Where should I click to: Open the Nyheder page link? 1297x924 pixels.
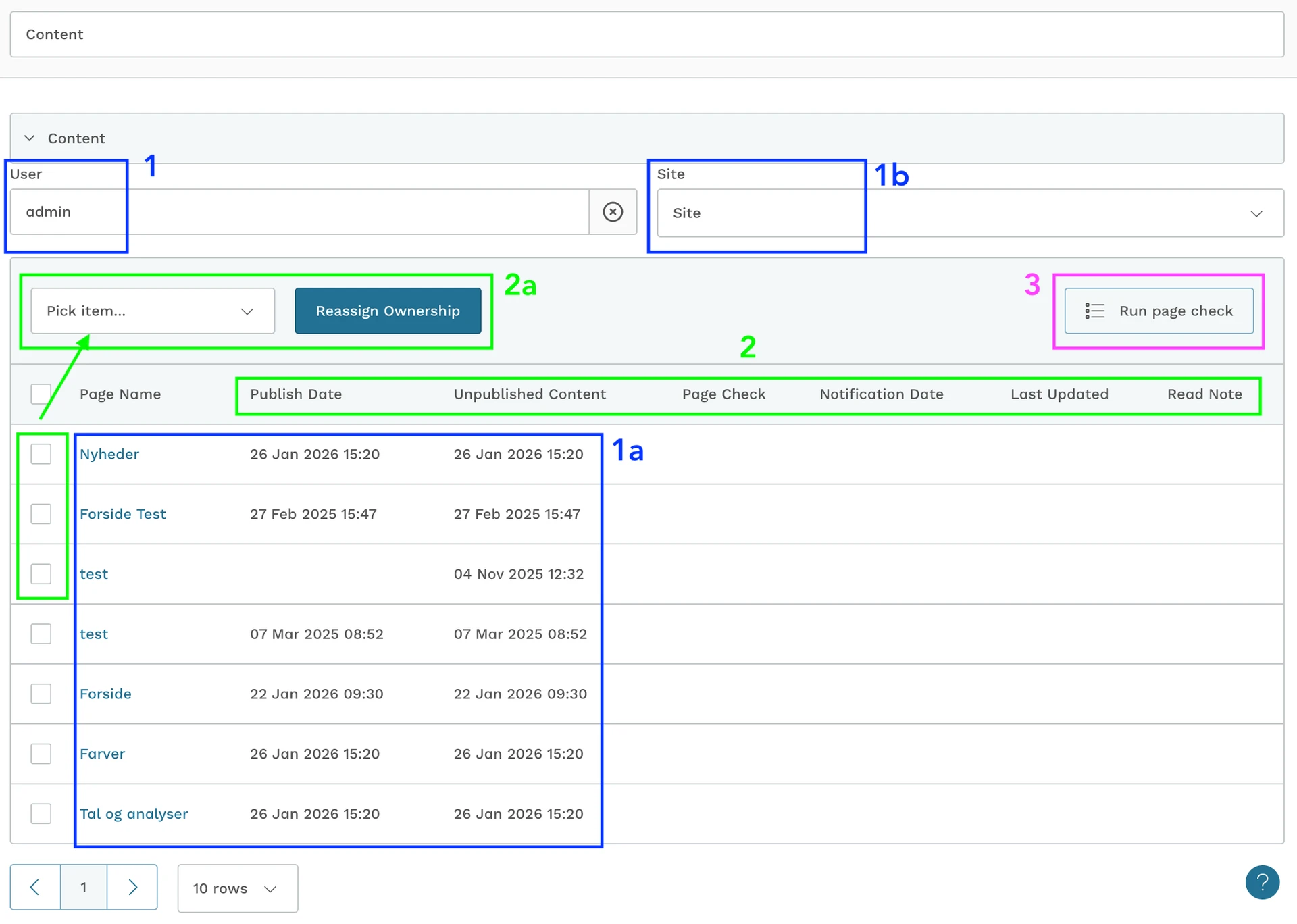point(109,454)
